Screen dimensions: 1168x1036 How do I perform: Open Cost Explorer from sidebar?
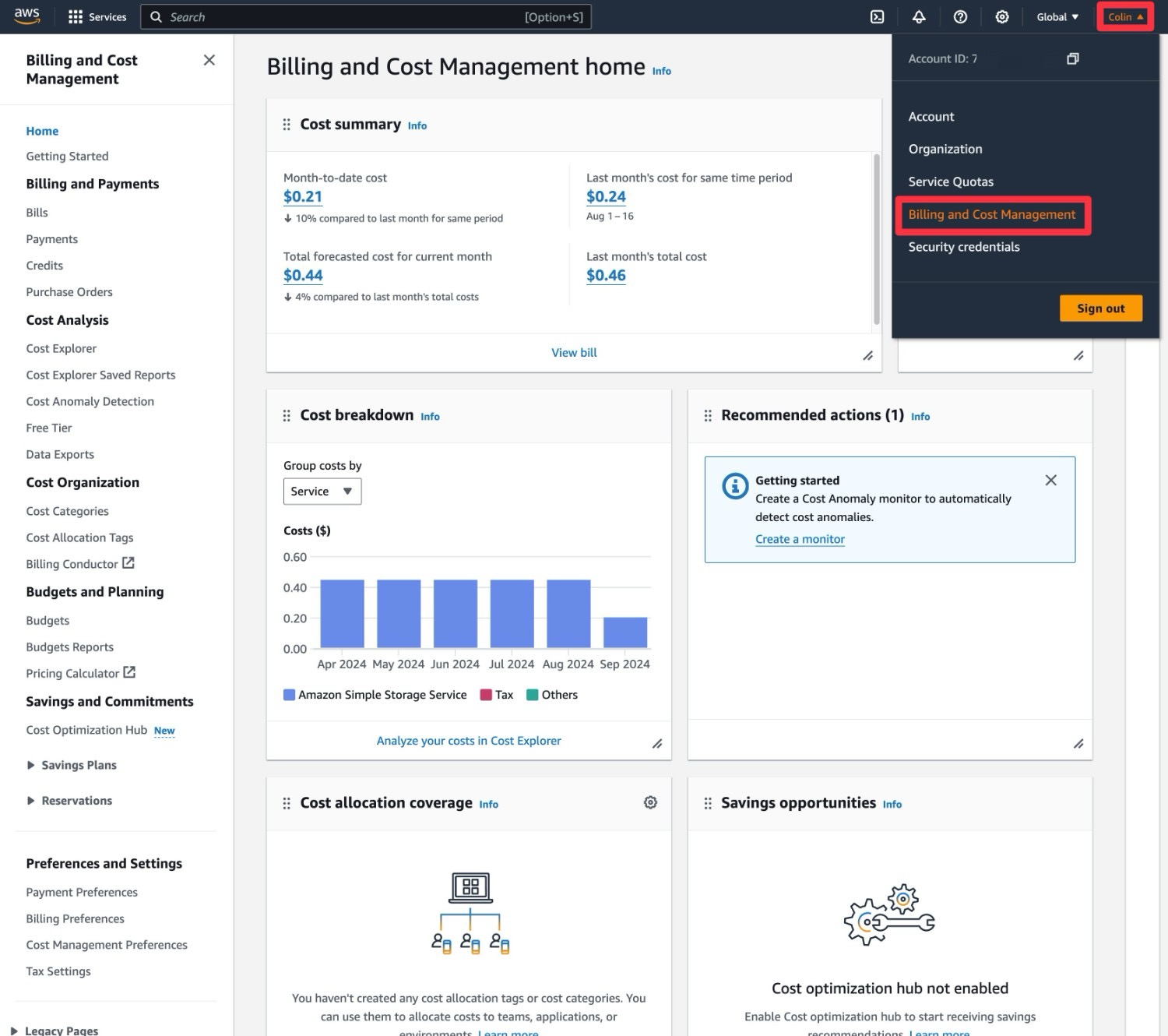(62, 349)
